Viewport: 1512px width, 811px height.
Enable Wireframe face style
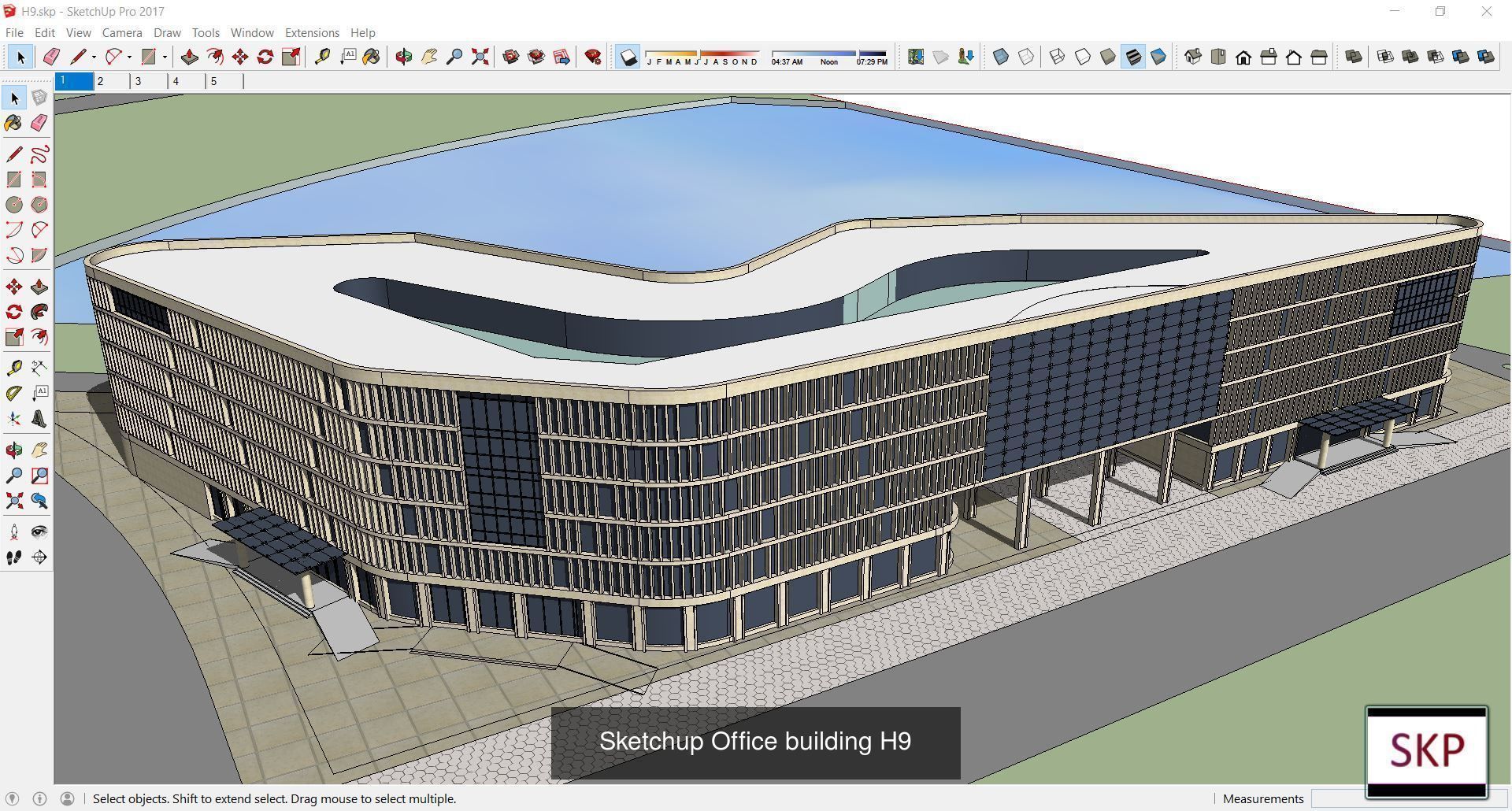(1058, 57)
